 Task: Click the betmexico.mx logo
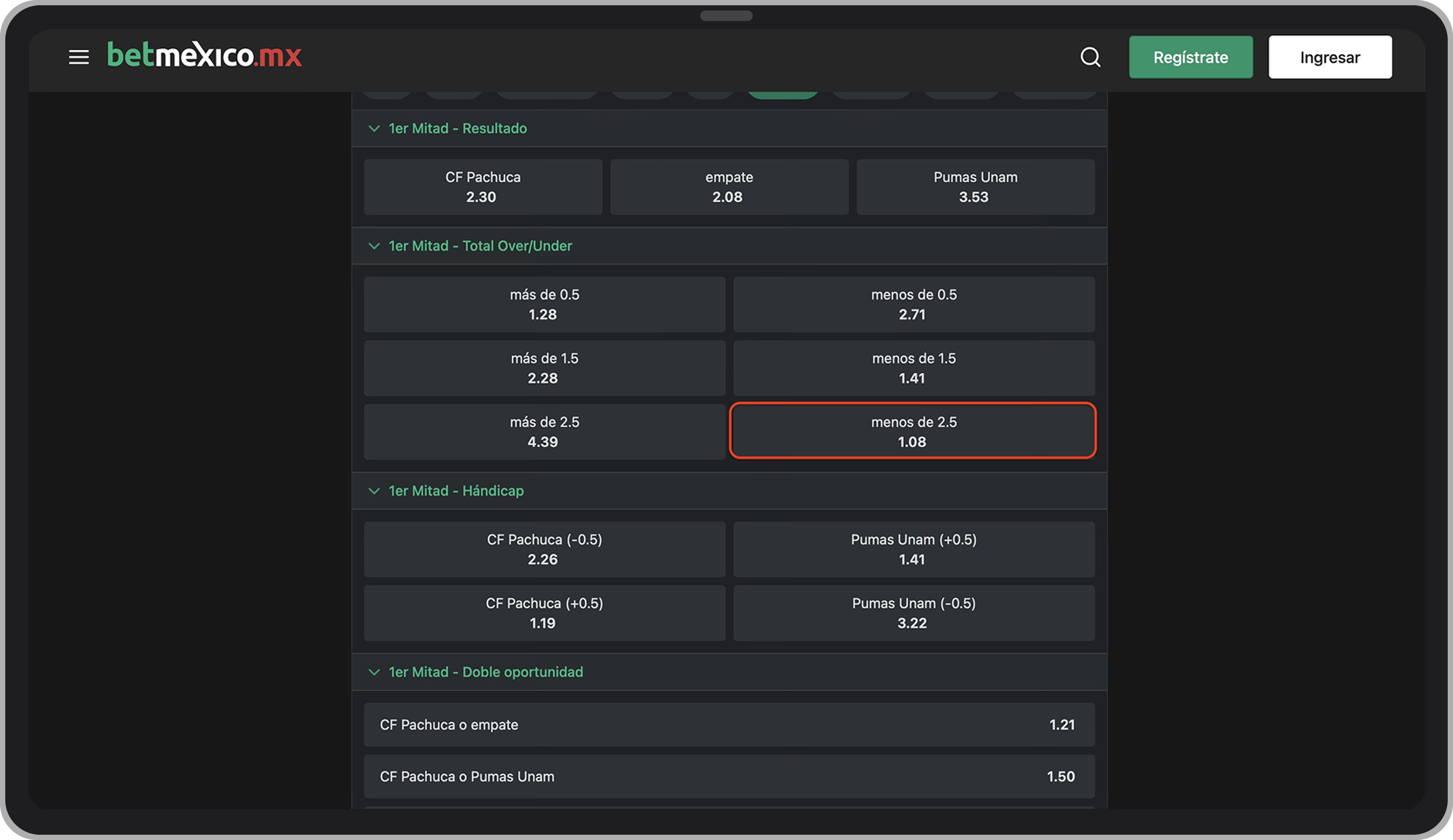point(204,56)
